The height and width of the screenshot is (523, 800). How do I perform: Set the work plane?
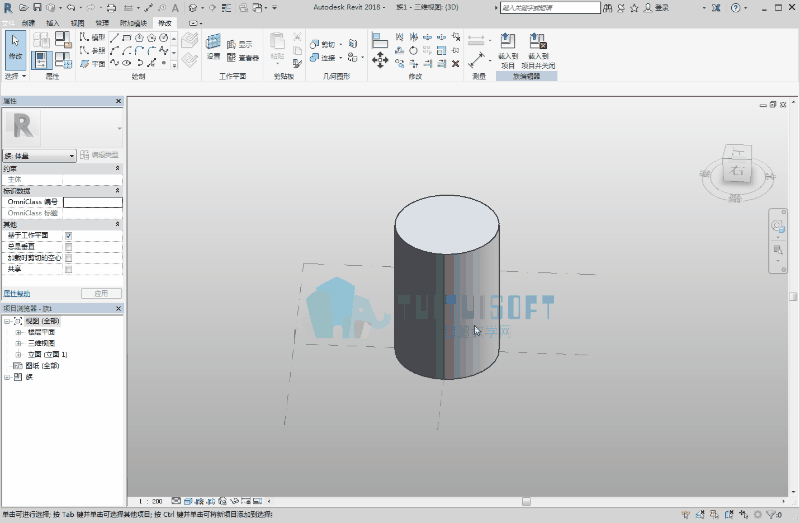point(213,46)
